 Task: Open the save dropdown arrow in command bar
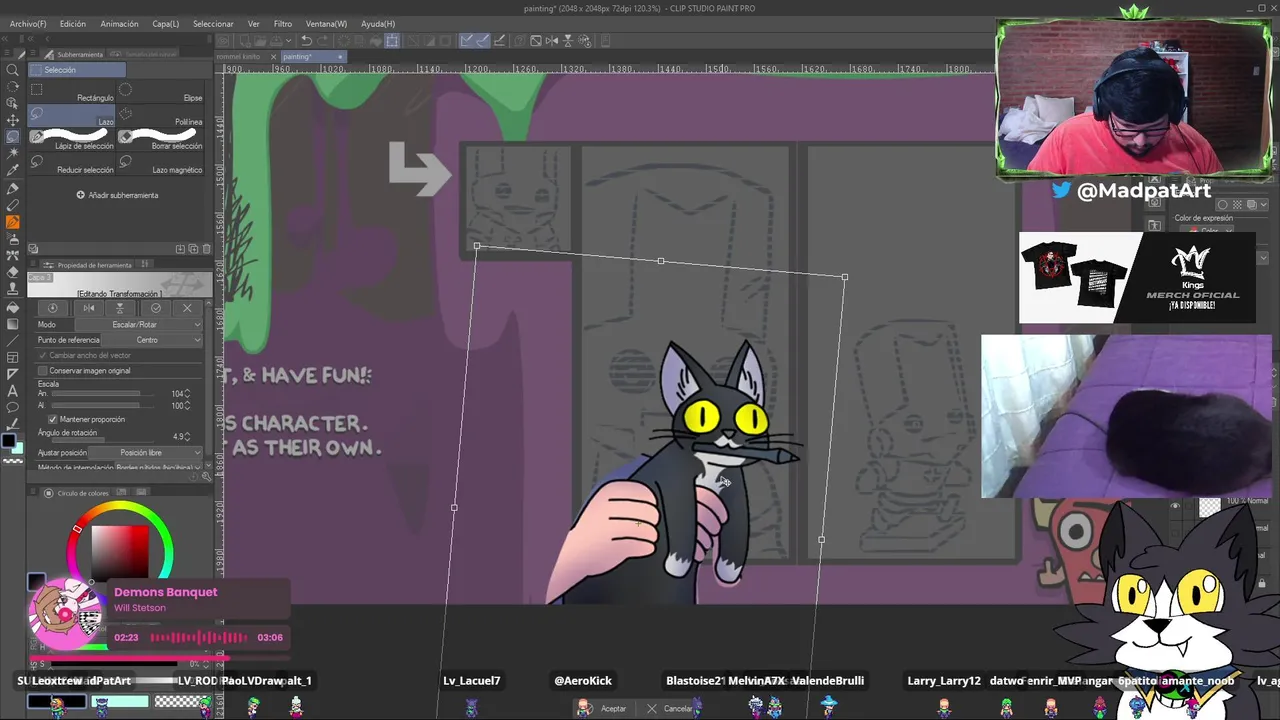tap(290, 41)
